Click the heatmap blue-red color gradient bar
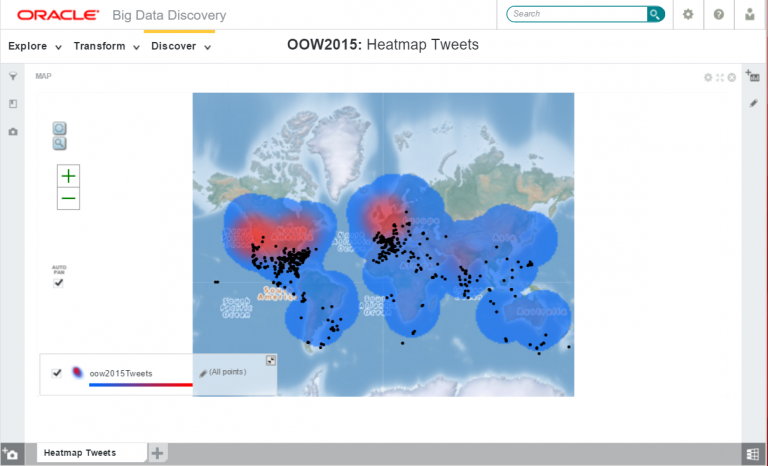 click(141, 385)
